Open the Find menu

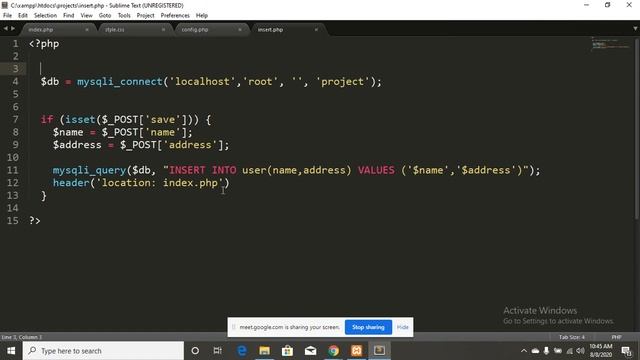(x=69, y=16)
